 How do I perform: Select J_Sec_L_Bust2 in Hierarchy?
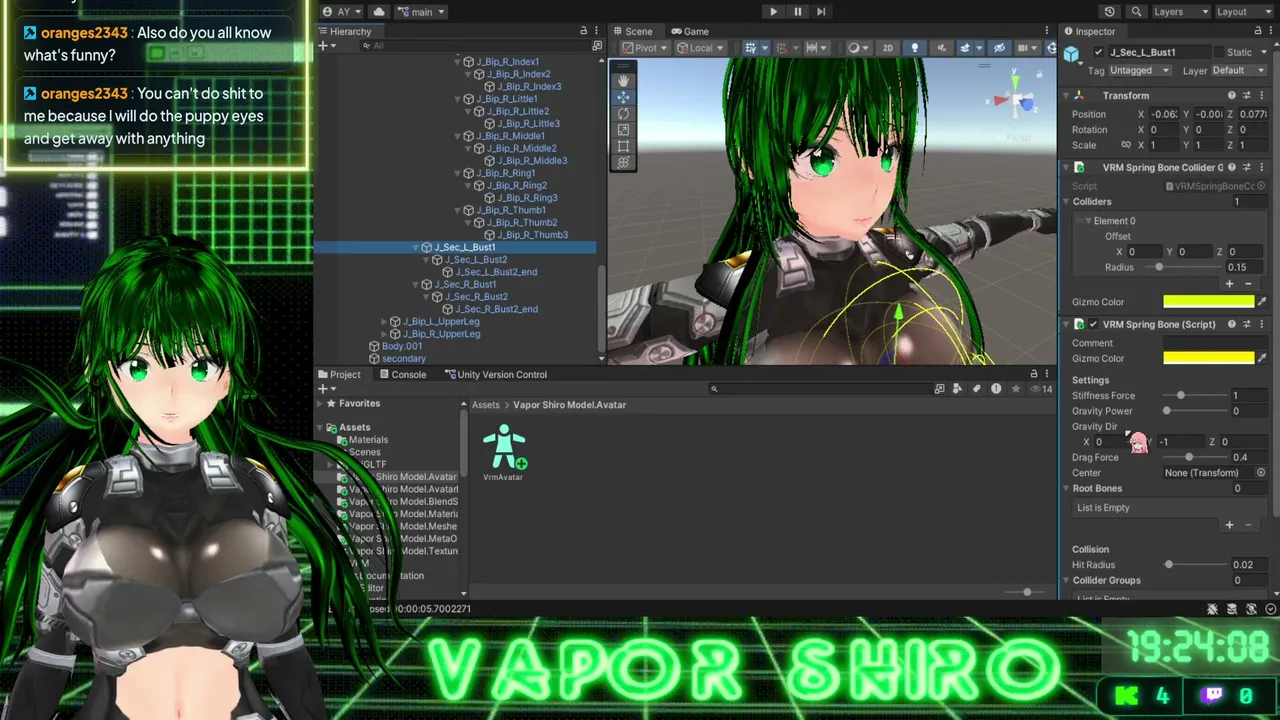[x=476, y=259]
